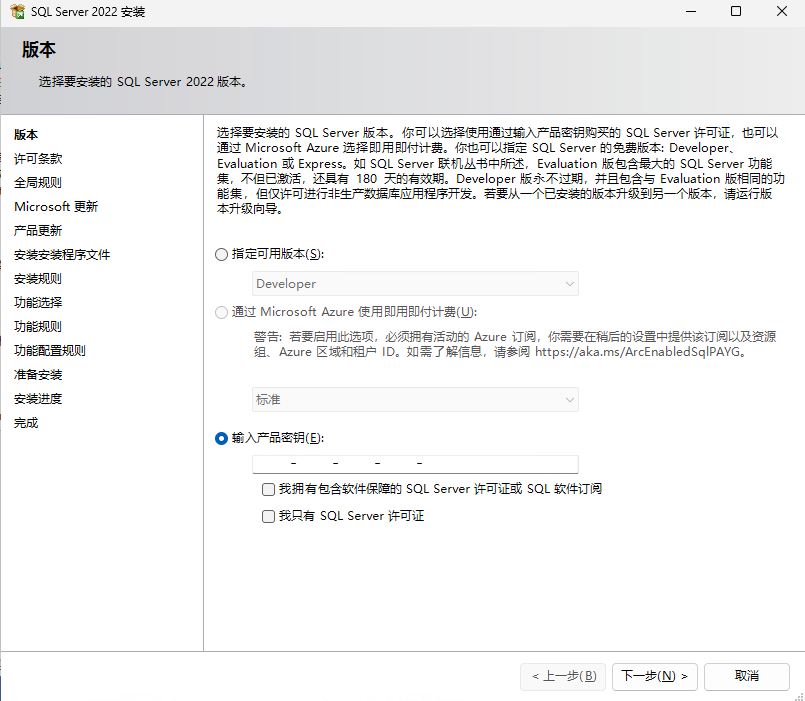Select the 指定可用版本 radio button
The width and height of the screenshot is (805, 701).
click(x=221, y=254)
